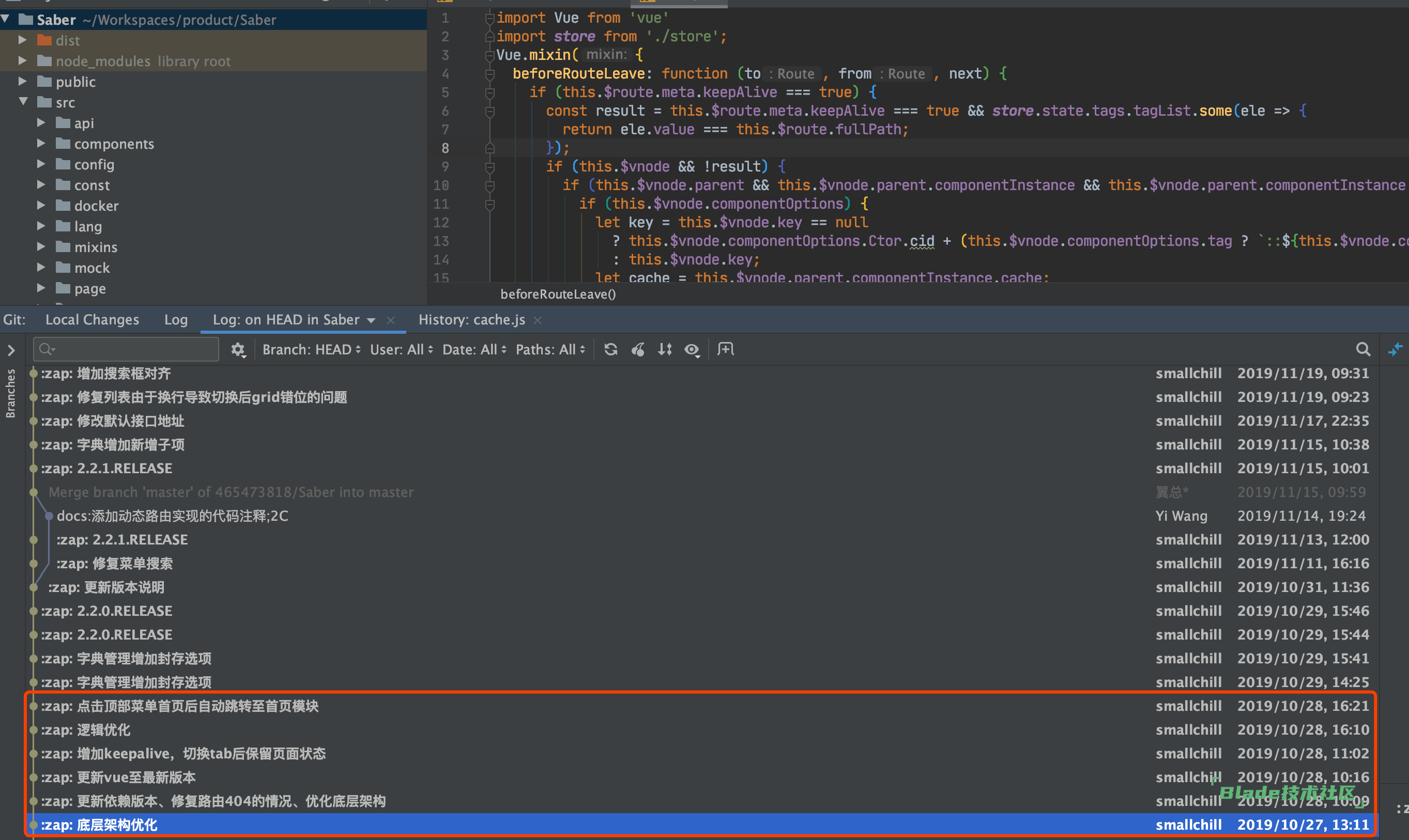Image resolution: width=1409 pixels, height=840 pixels.
Task: Select the docs commit by Yi Wang
Action: [702, 516]
